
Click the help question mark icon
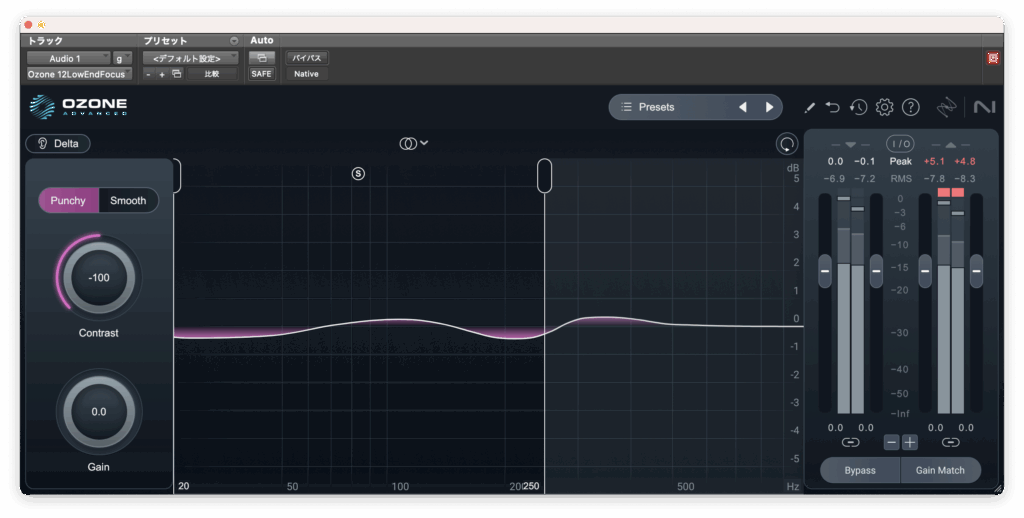910,107
